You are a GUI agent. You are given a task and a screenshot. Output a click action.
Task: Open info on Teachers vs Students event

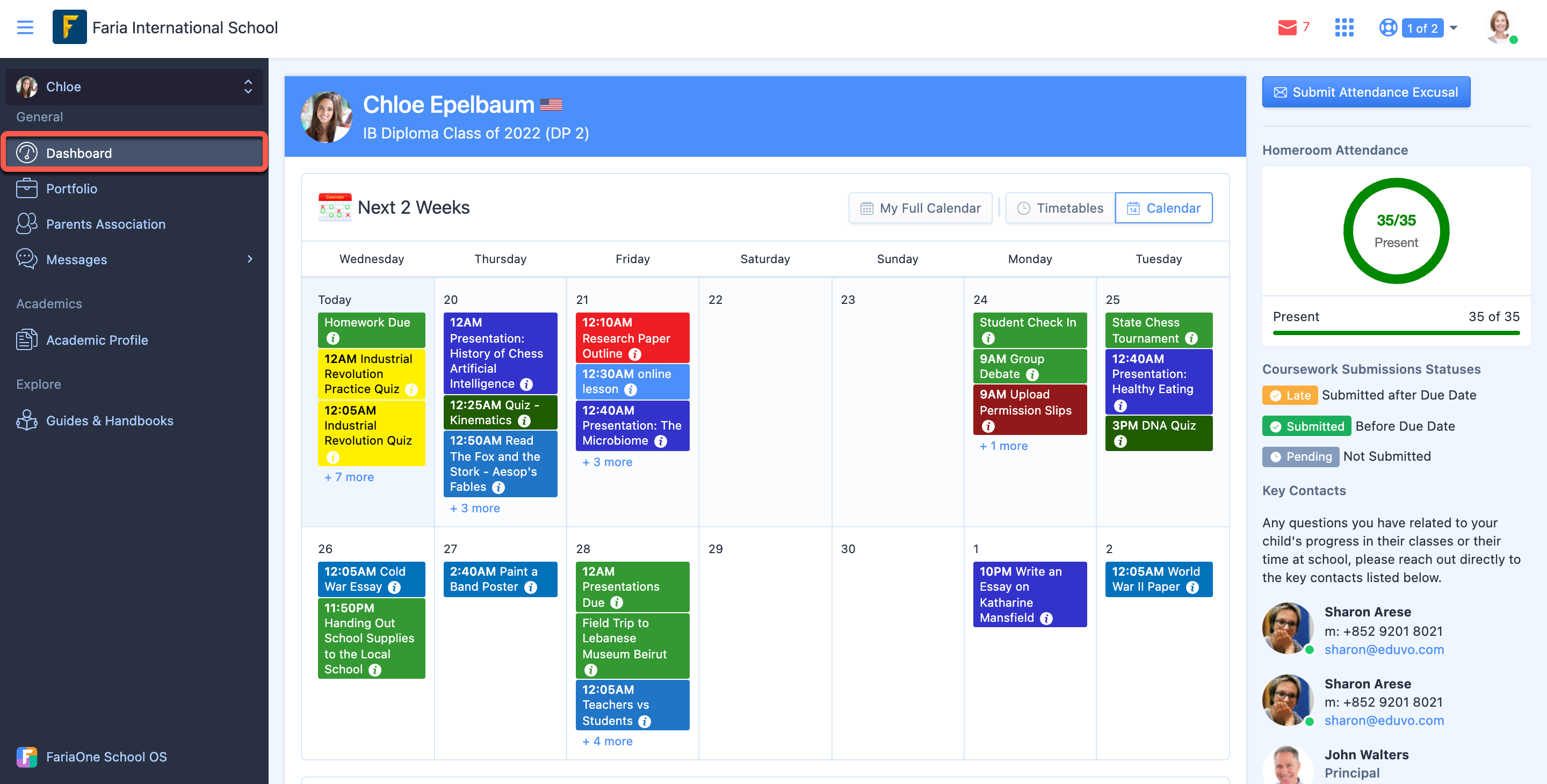coord(645,722)
